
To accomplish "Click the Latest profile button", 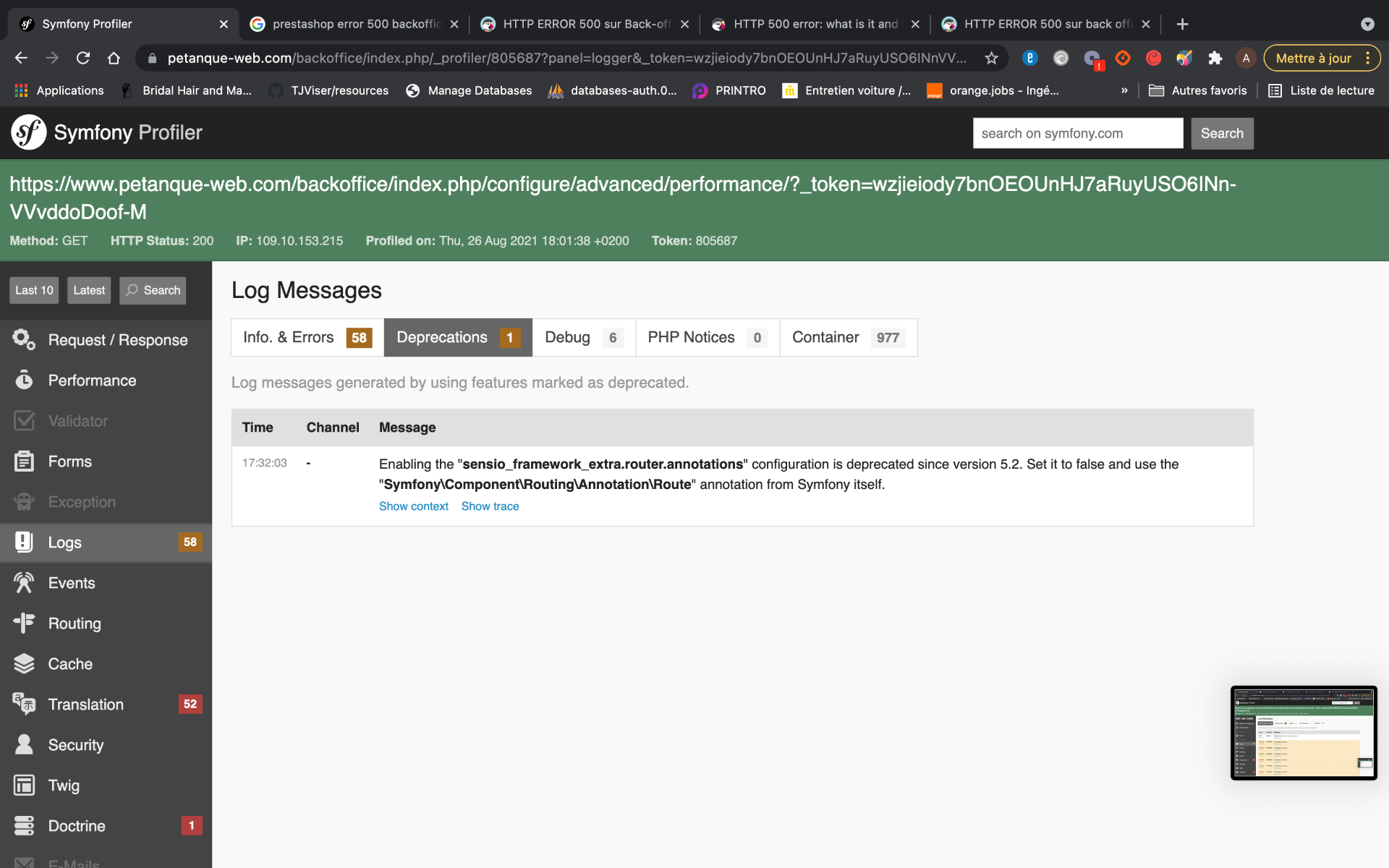I will coord(89,290).
